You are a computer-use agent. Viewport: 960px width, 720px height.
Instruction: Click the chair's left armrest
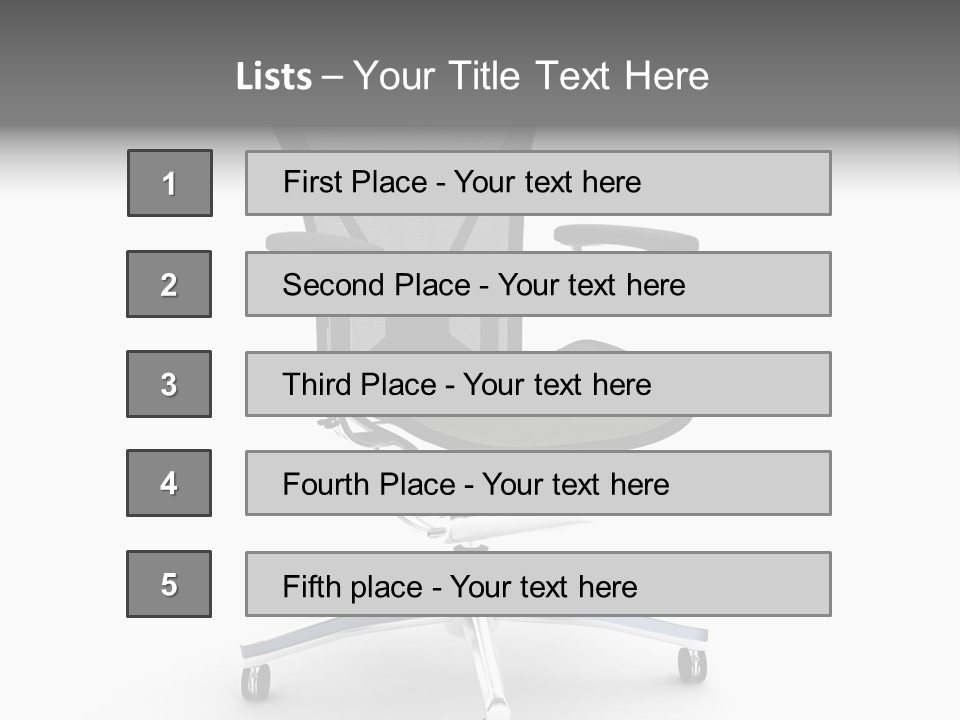(318, 241)
